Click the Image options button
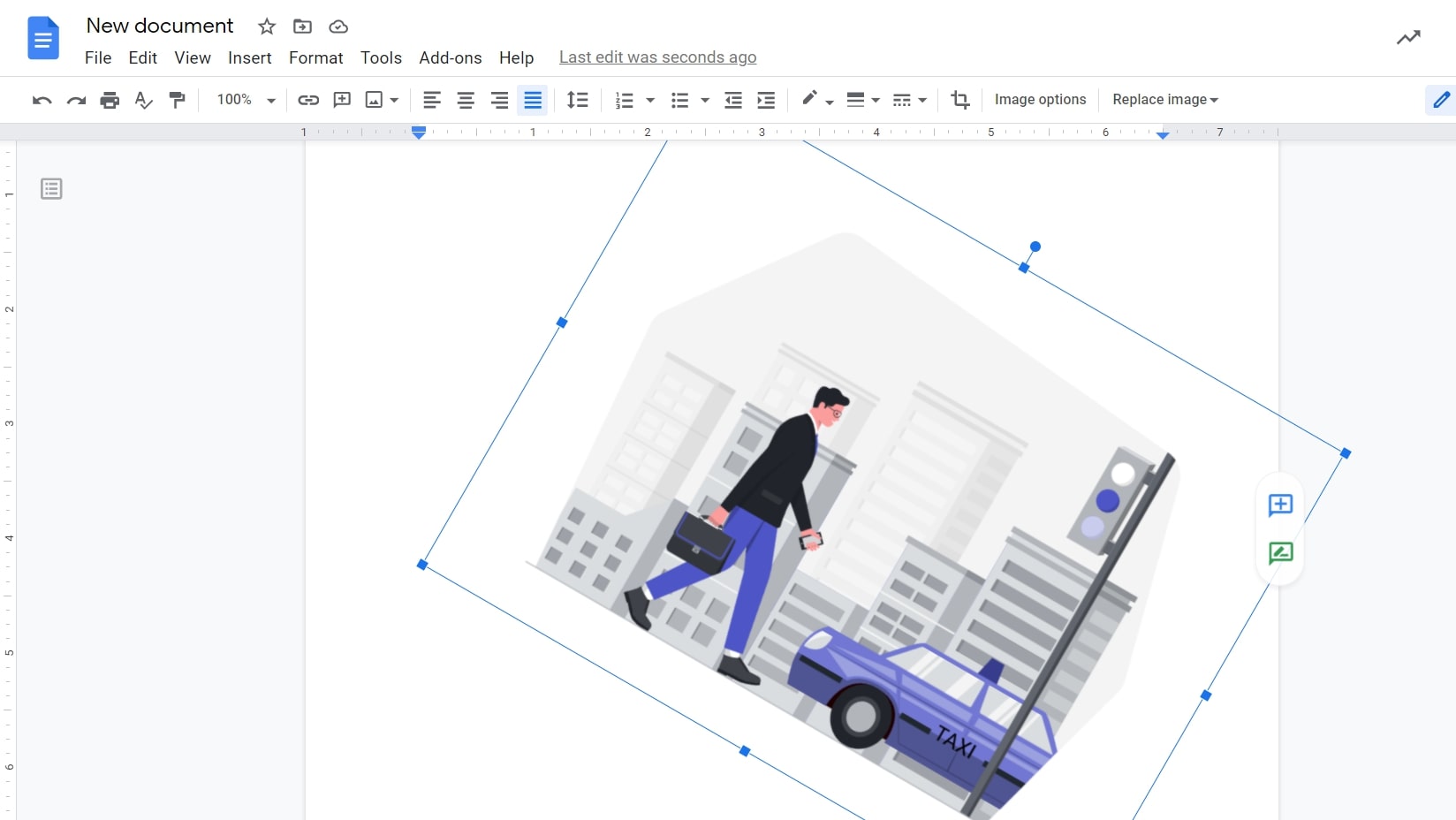 click(1040, 100)
